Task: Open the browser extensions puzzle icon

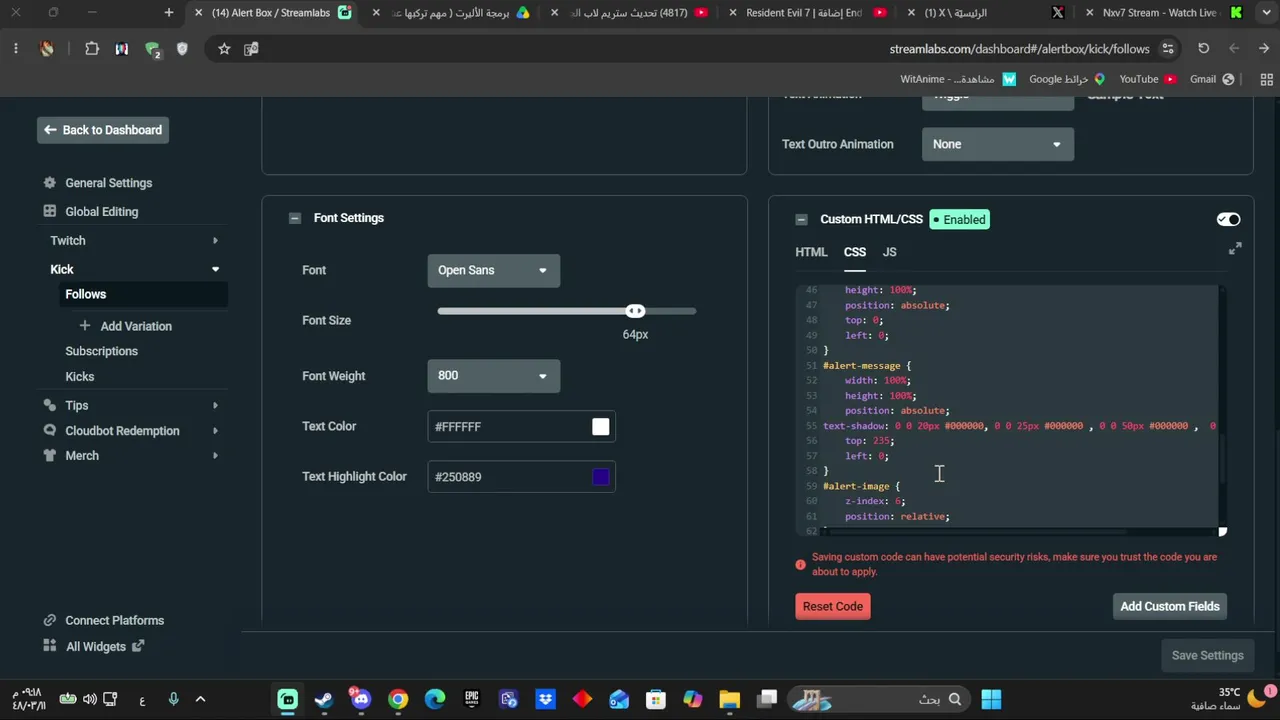Action: tap(92, 49)
